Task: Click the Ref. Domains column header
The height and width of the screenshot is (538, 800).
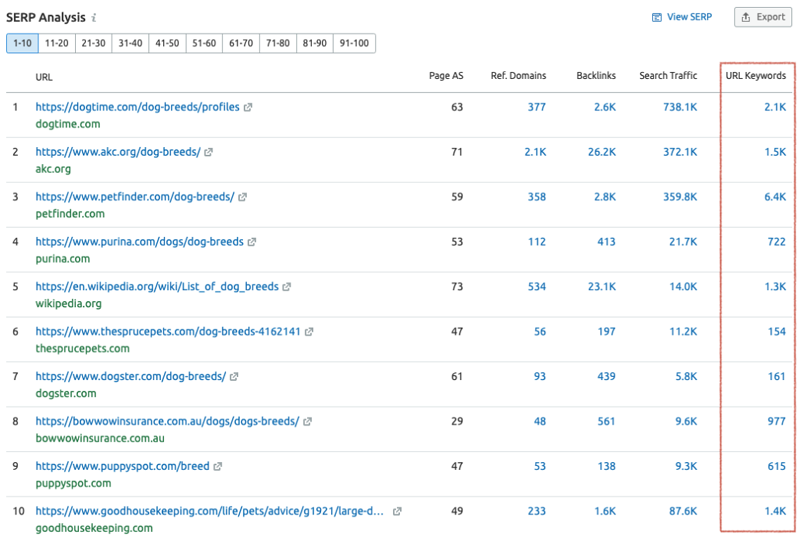Action: point(518,76)
